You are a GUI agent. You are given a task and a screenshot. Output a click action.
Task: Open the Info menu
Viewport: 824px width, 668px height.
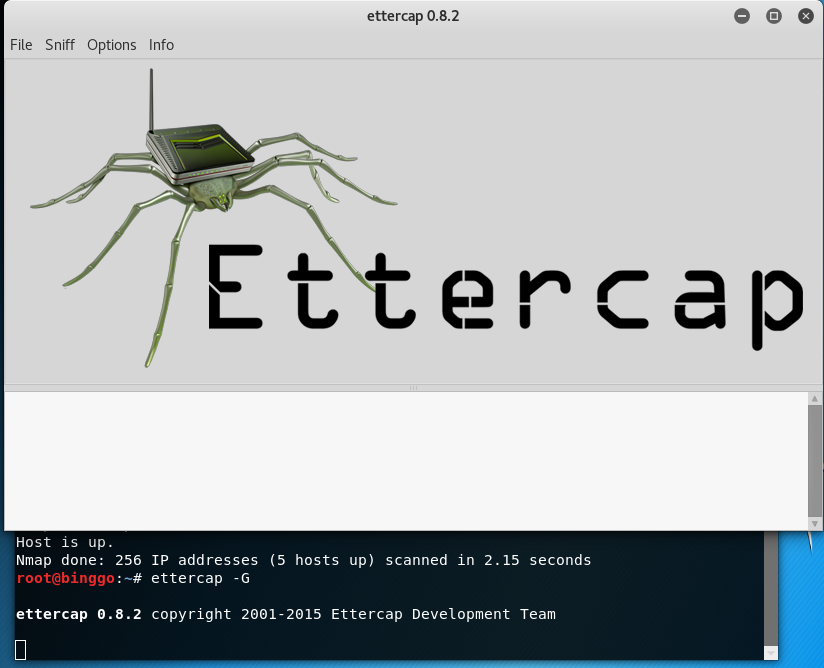tap(161, 45)
